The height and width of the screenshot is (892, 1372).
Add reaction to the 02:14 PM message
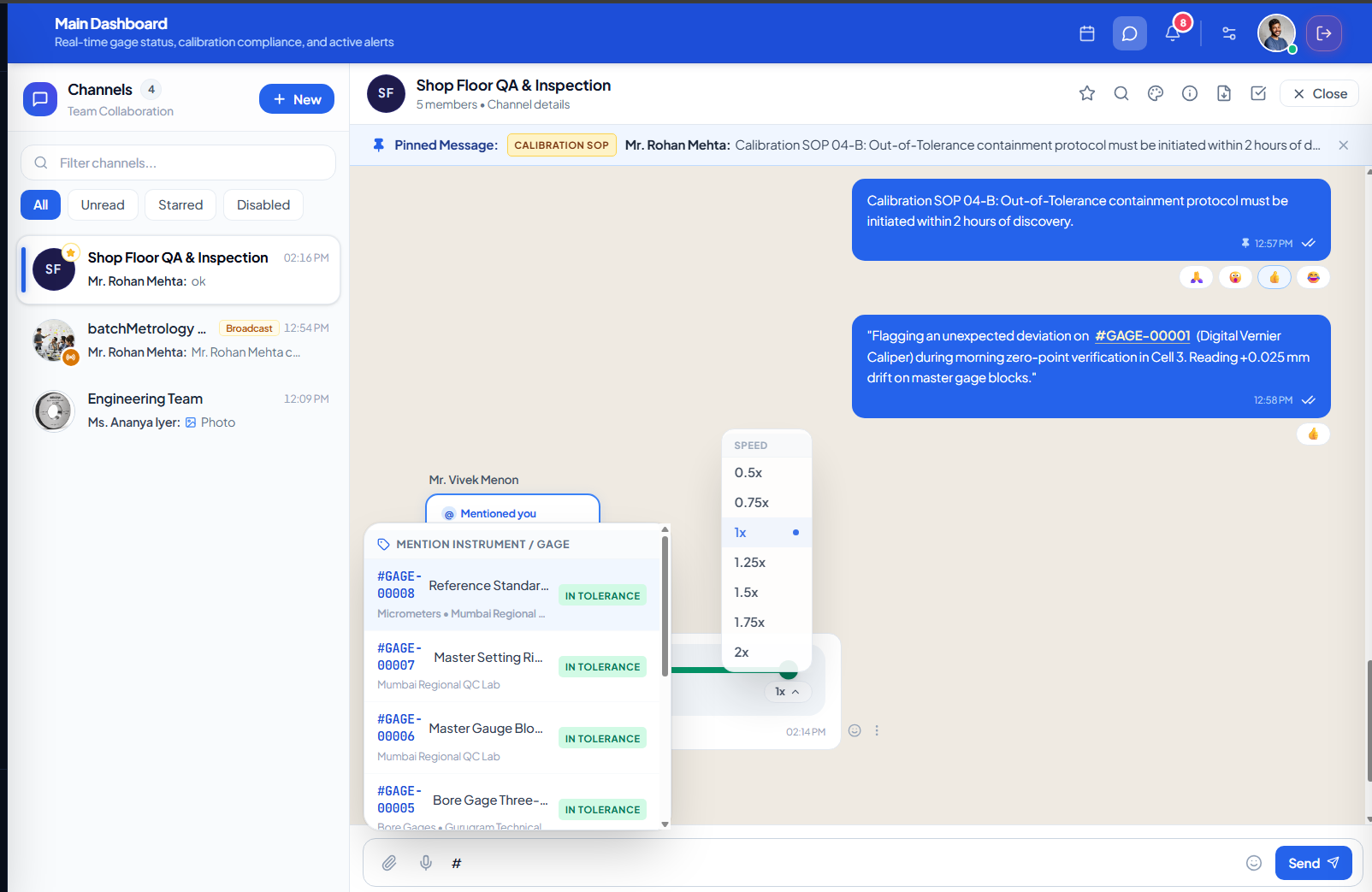tap(855, 730)
